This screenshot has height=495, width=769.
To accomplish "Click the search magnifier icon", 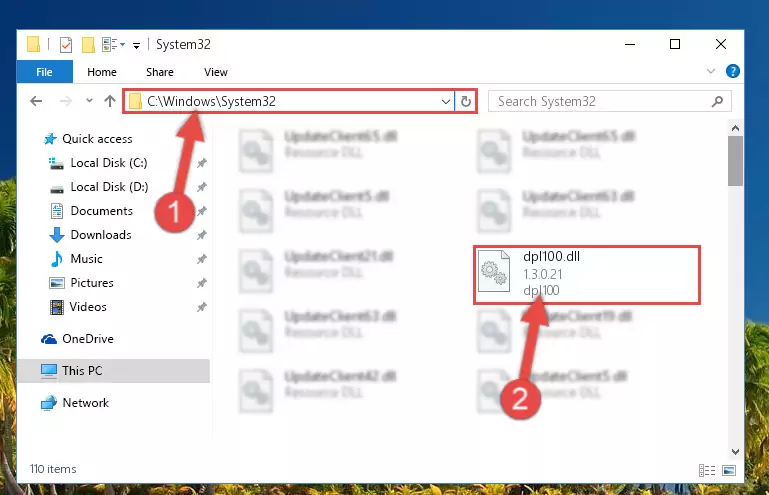I will [717, 102].
